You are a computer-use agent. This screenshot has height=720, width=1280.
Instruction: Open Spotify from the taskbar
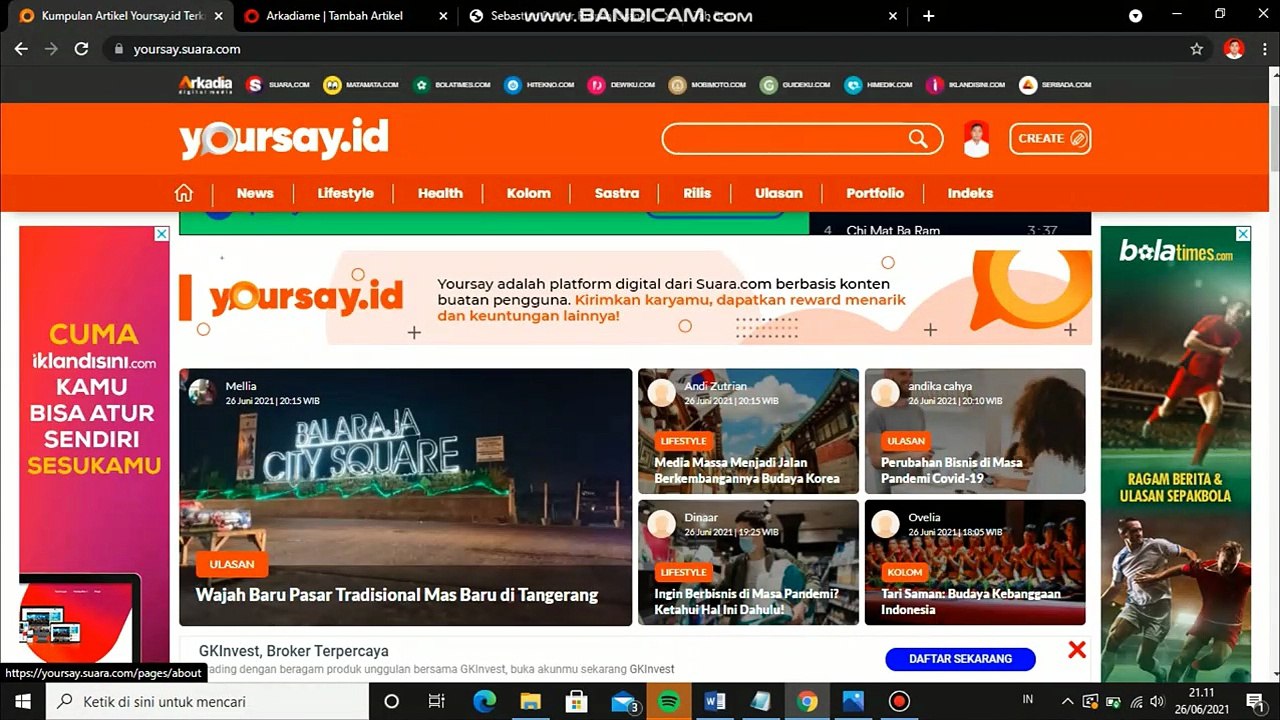(669, 701)
